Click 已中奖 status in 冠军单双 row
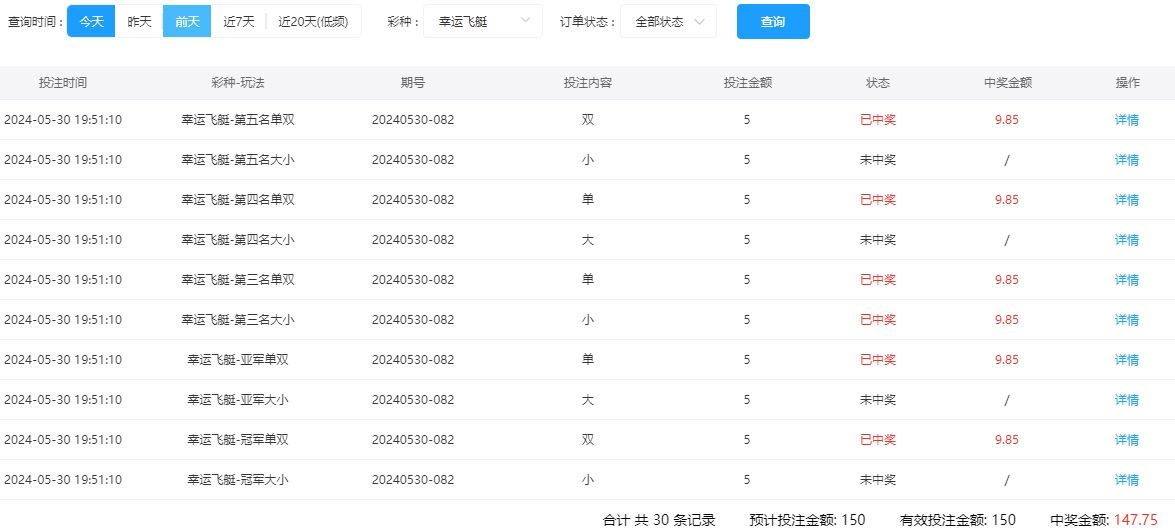The width and height of the screenshot is (1175, 532). pos(877,440)
